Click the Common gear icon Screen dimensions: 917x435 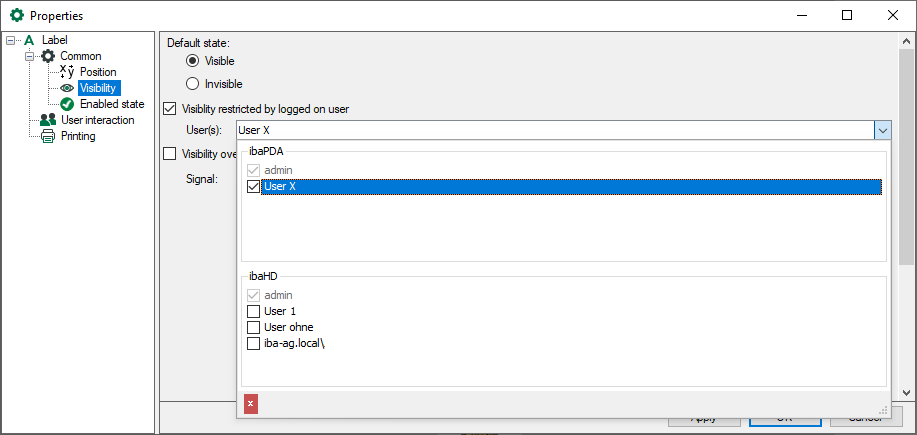47,56
